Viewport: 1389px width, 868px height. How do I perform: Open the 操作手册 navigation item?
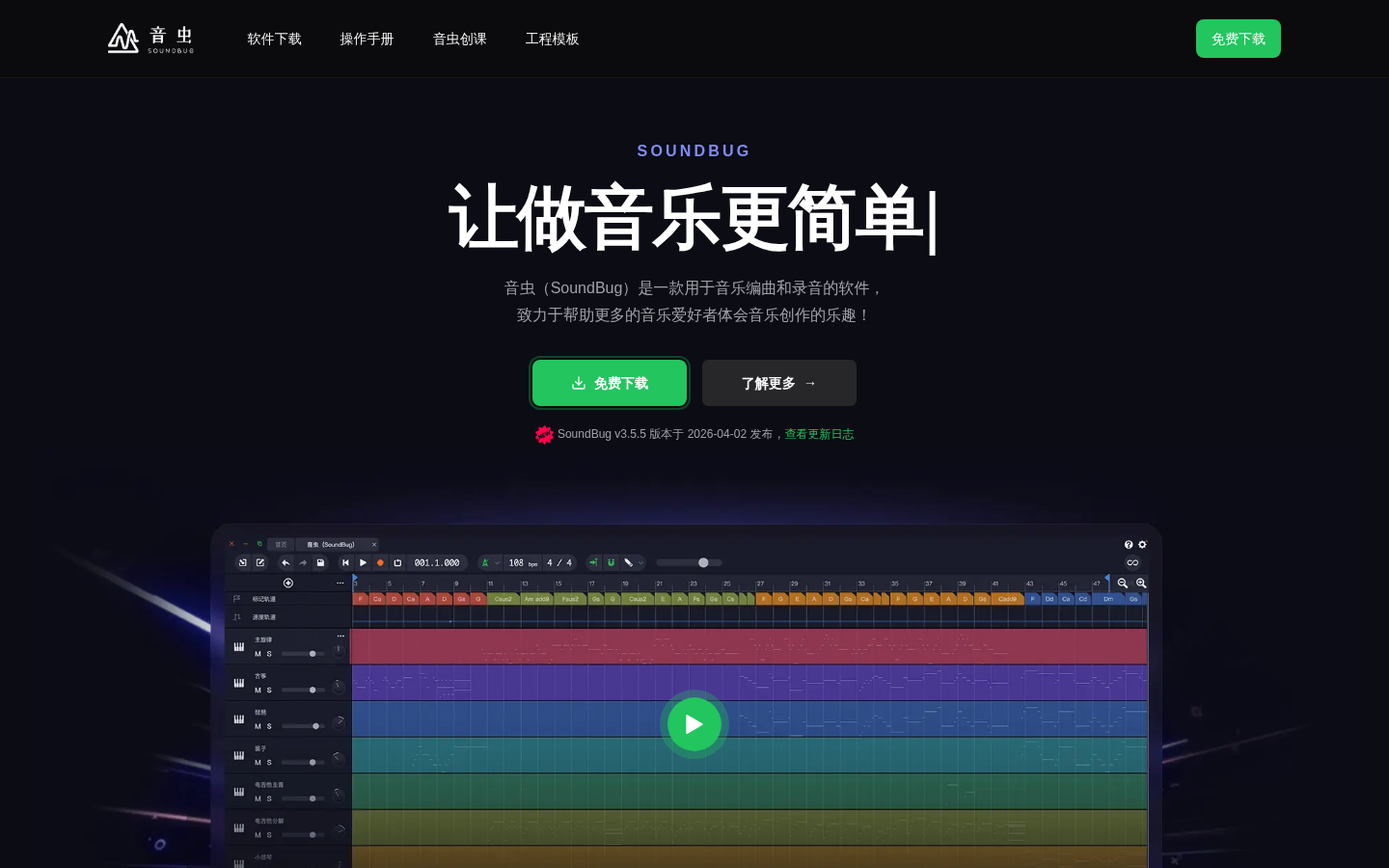[x=368, y=39]
